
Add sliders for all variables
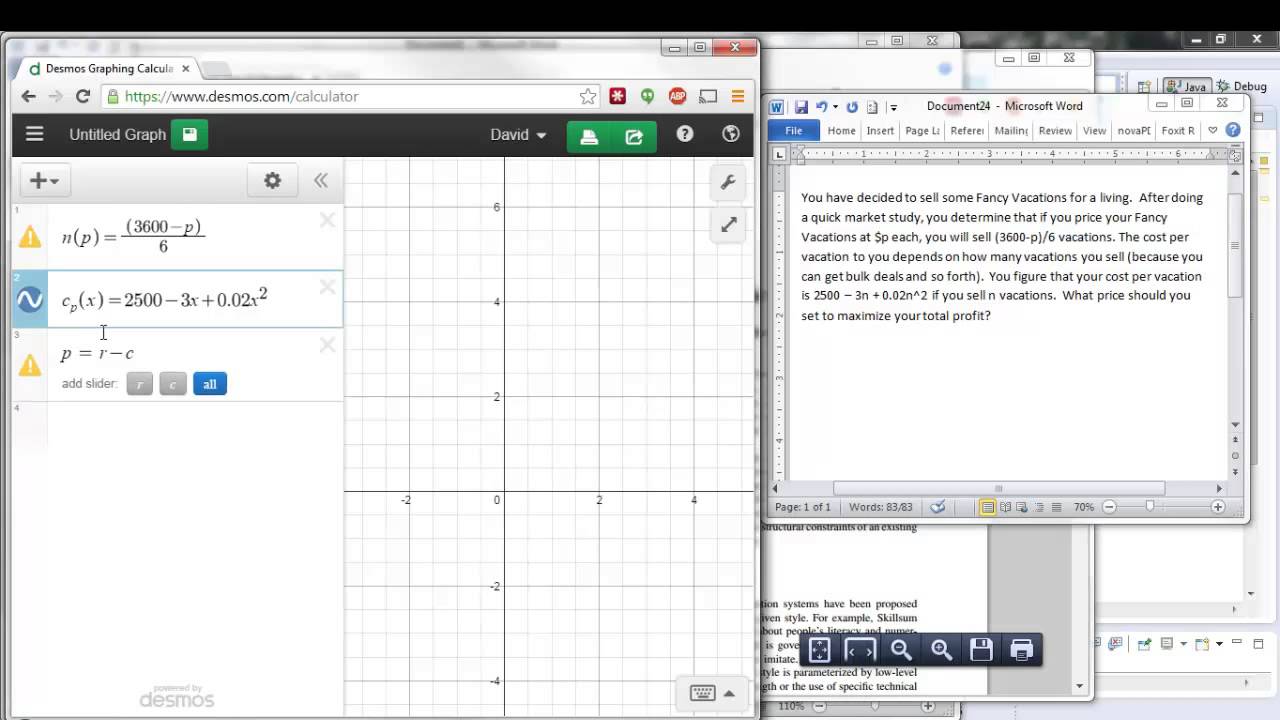210,384
